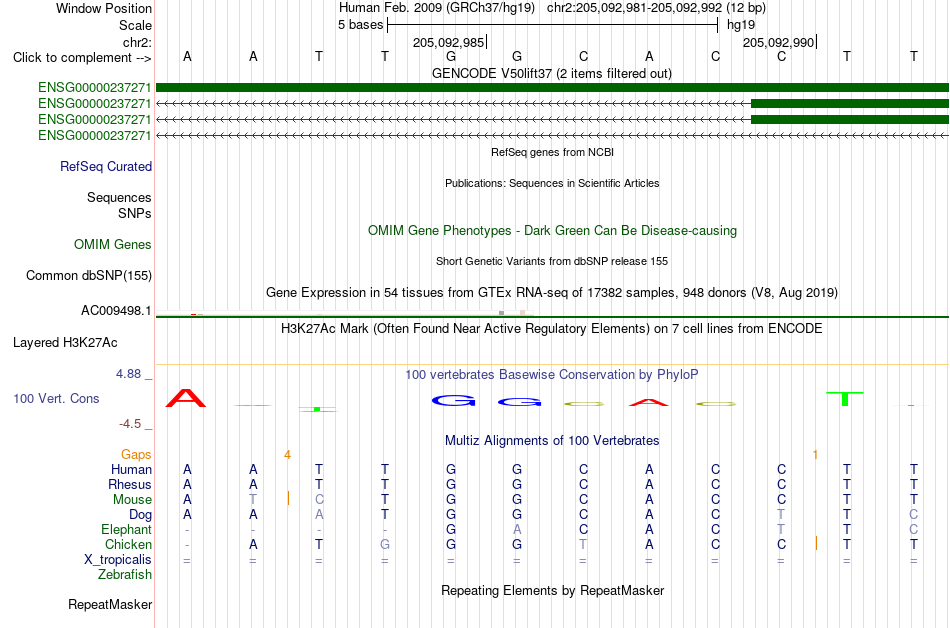Click the orange gap count '4'

(287, 455)
